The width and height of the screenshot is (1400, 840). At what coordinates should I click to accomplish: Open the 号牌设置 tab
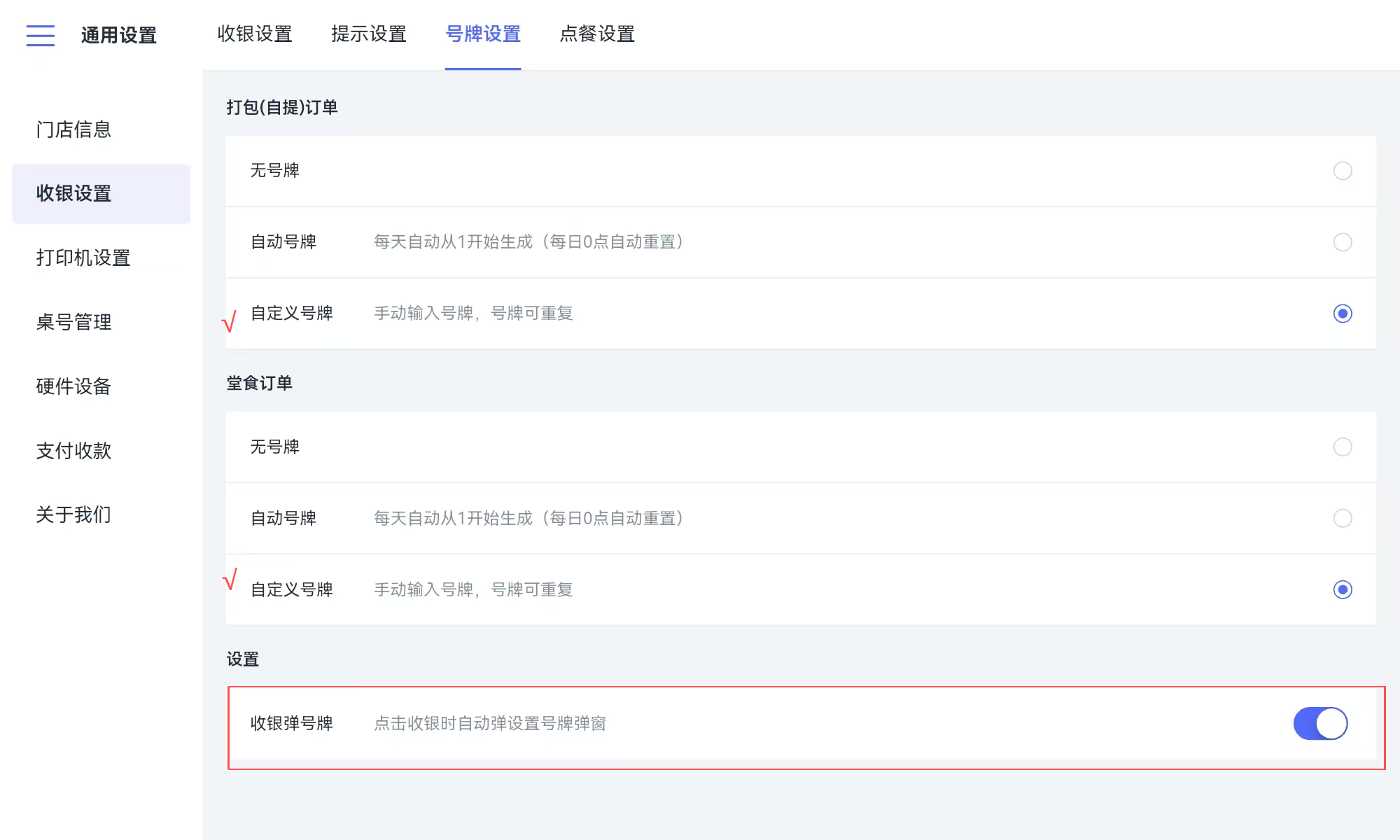pos(483,34)
